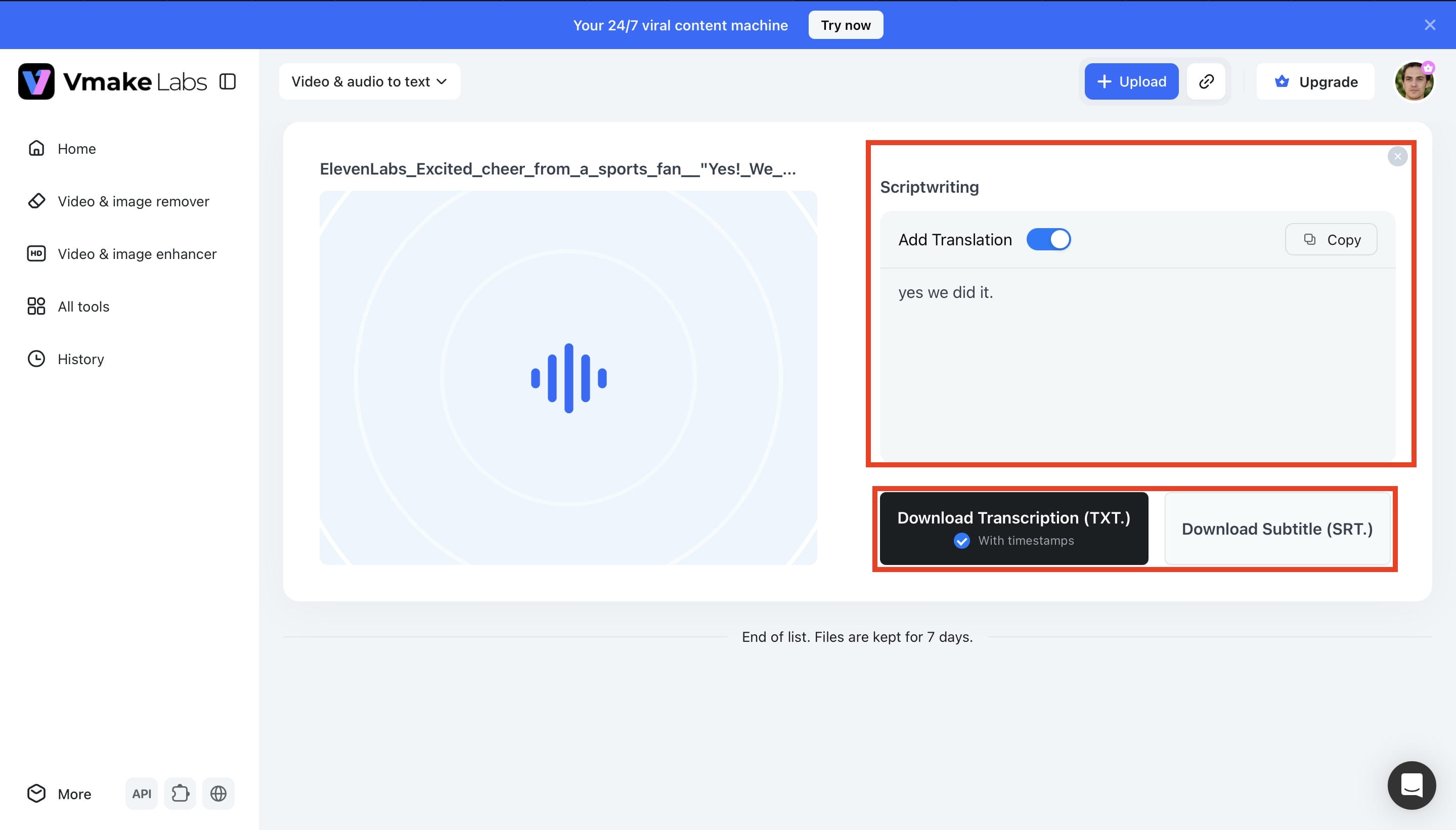
Task: Expand Video & audio to text dropdown
Action: (x=369, y=81)
